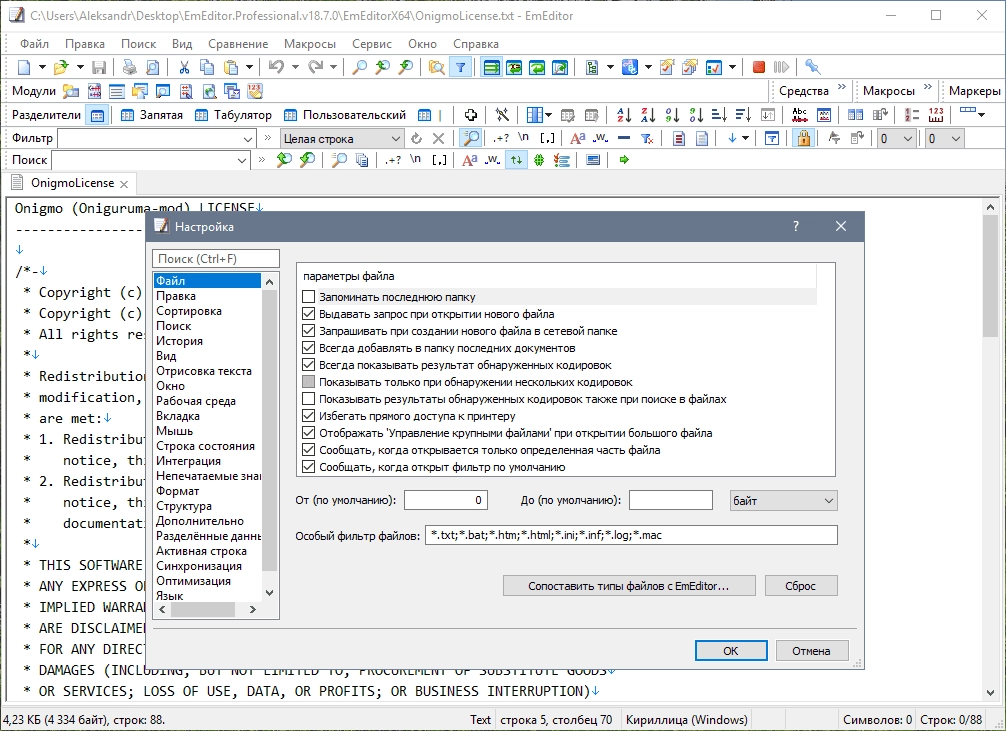Viewport: 1006px width, 731px height.
Task: Uncheck 'Выдавать запрос при открытии нового файла'
Action: (x=309, y=314)
